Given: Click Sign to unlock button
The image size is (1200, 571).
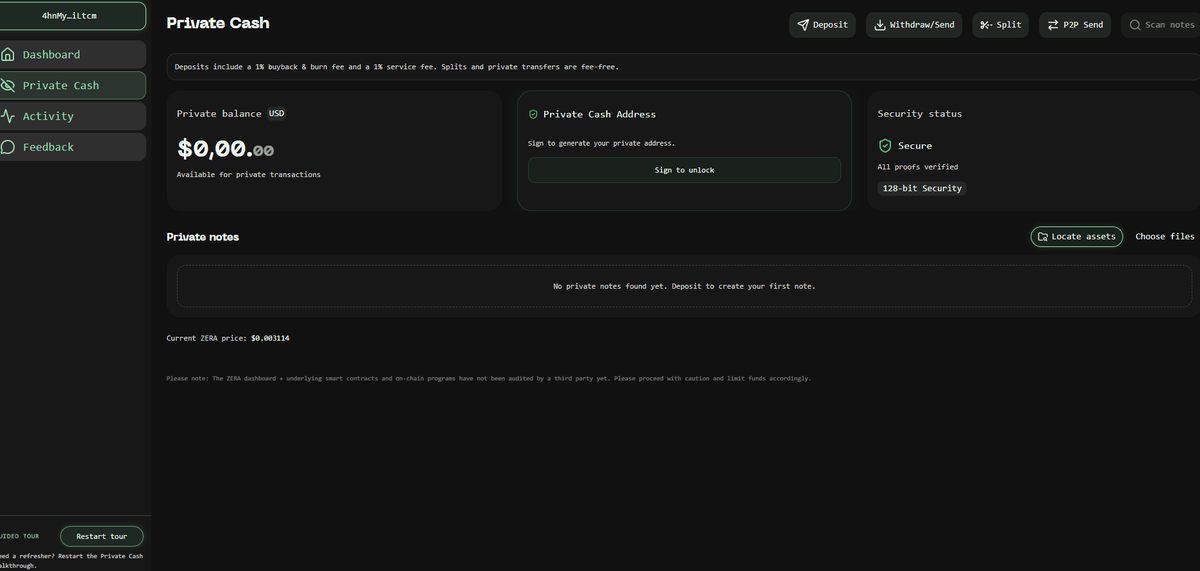Looking at the screenshot, I should point(684,170).
